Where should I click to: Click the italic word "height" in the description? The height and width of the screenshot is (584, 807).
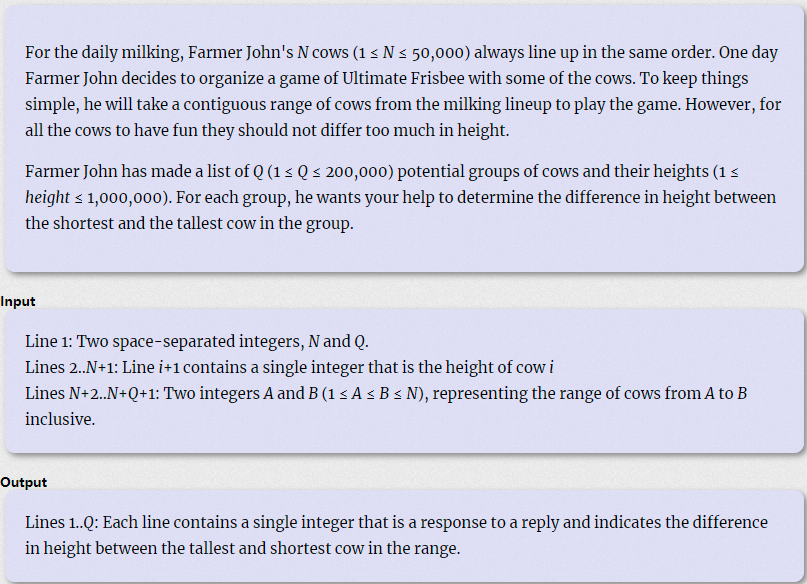[47, 197]
